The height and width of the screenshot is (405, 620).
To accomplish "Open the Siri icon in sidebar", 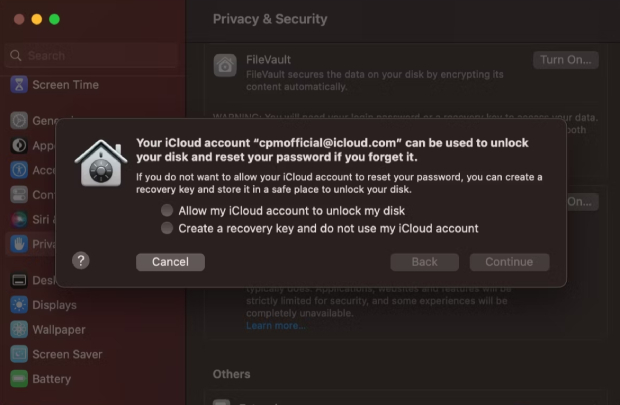I will point(19,219).
